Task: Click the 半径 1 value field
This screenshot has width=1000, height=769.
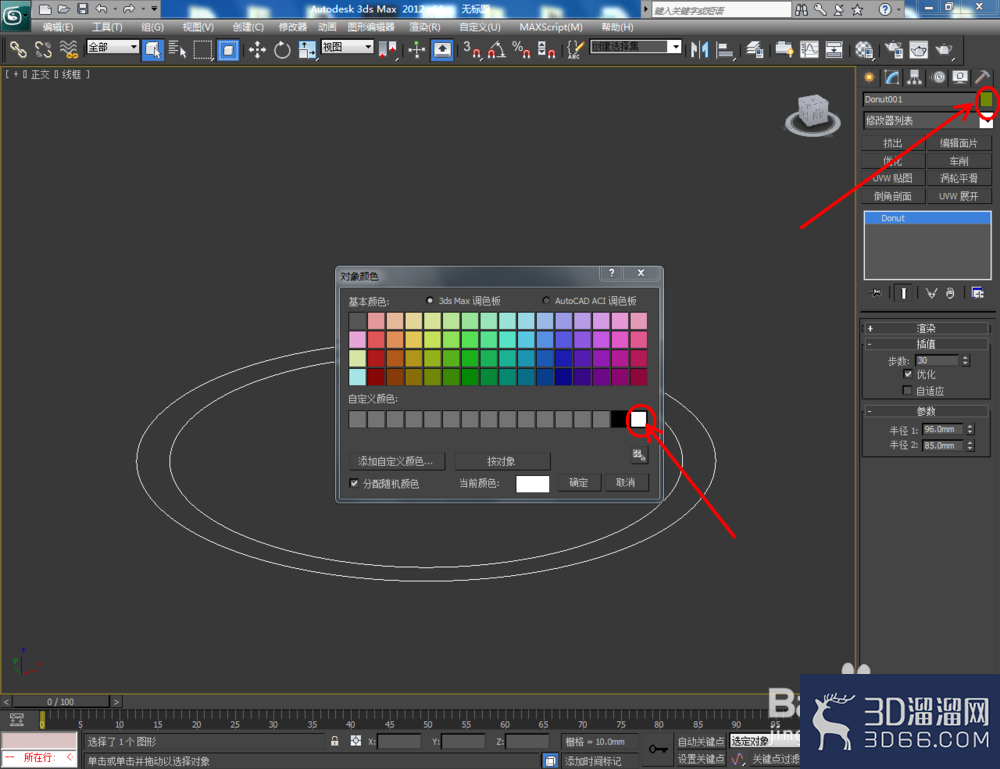Action: tap(944, 429)
